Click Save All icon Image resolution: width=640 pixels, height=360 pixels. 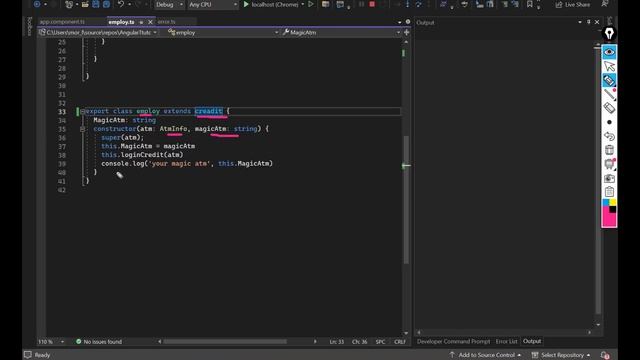106,4
